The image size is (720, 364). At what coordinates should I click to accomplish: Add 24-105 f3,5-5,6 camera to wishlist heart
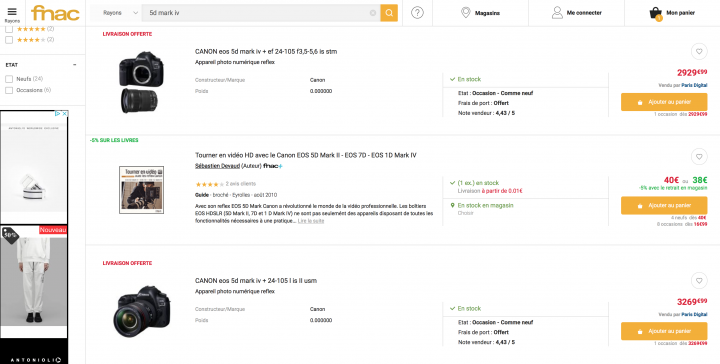pyautogui.click(x=699, y=51)
